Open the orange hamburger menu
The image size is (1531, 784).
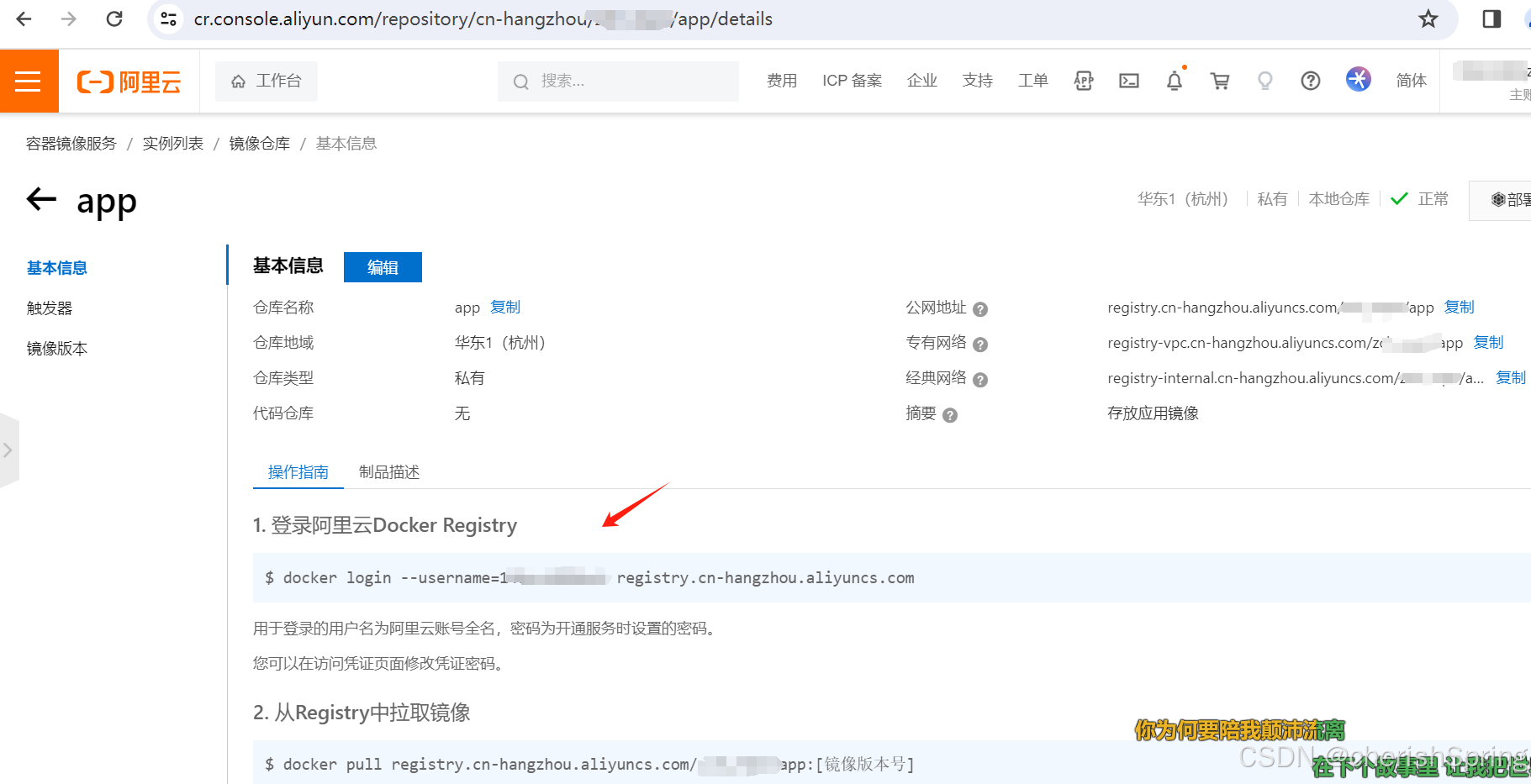pos(29,81)
